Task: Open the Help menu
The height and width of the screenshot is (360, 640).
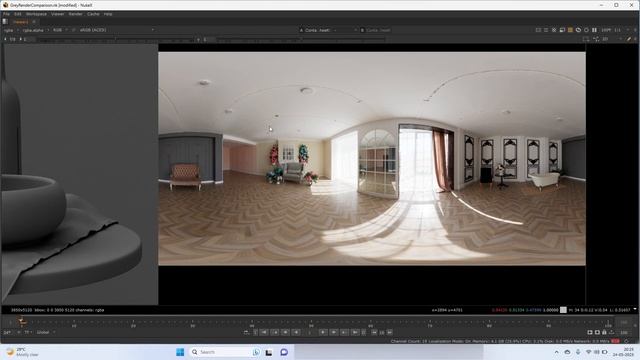Action: [x=108, y=14]
